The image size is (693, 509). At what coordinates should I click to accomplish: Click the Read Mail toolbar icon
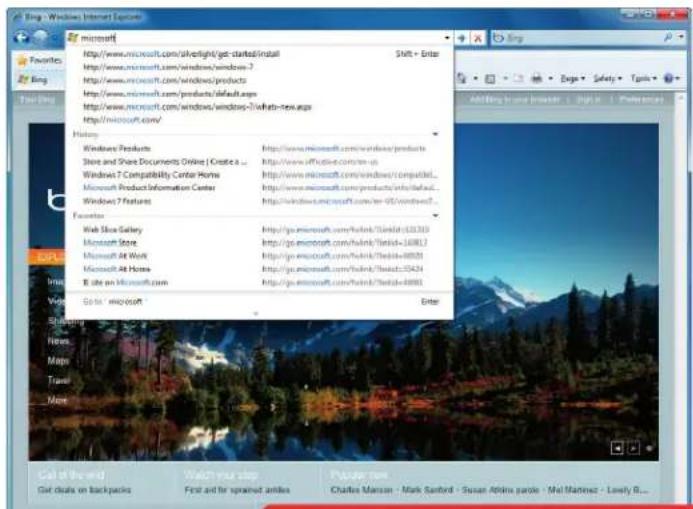(x=518, y=79)
